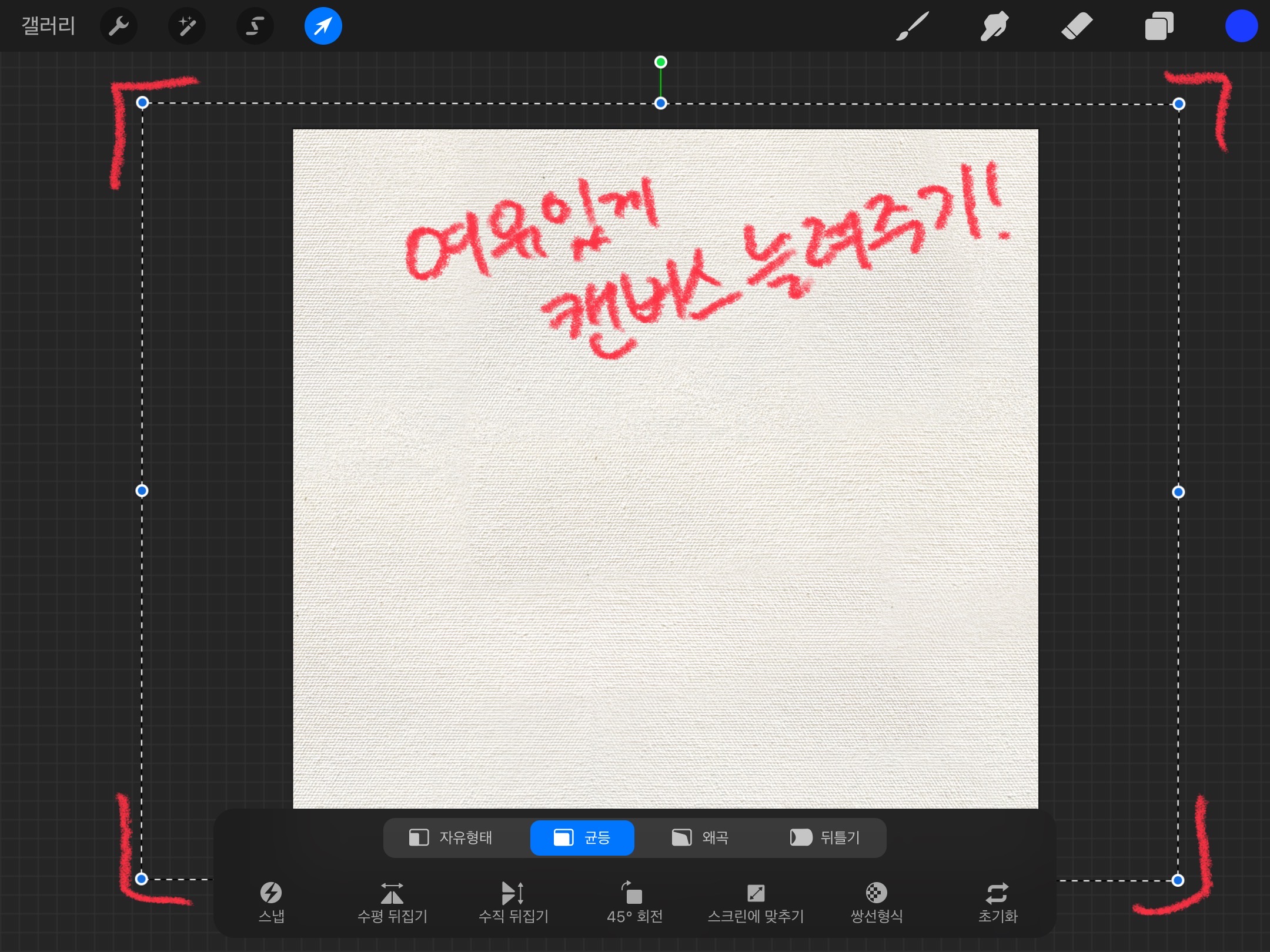Image resolution: width=1270 pixels, height=952 pixels.
Task: Switch to 뒤틀기 warp mode
Action: point(825,837)
